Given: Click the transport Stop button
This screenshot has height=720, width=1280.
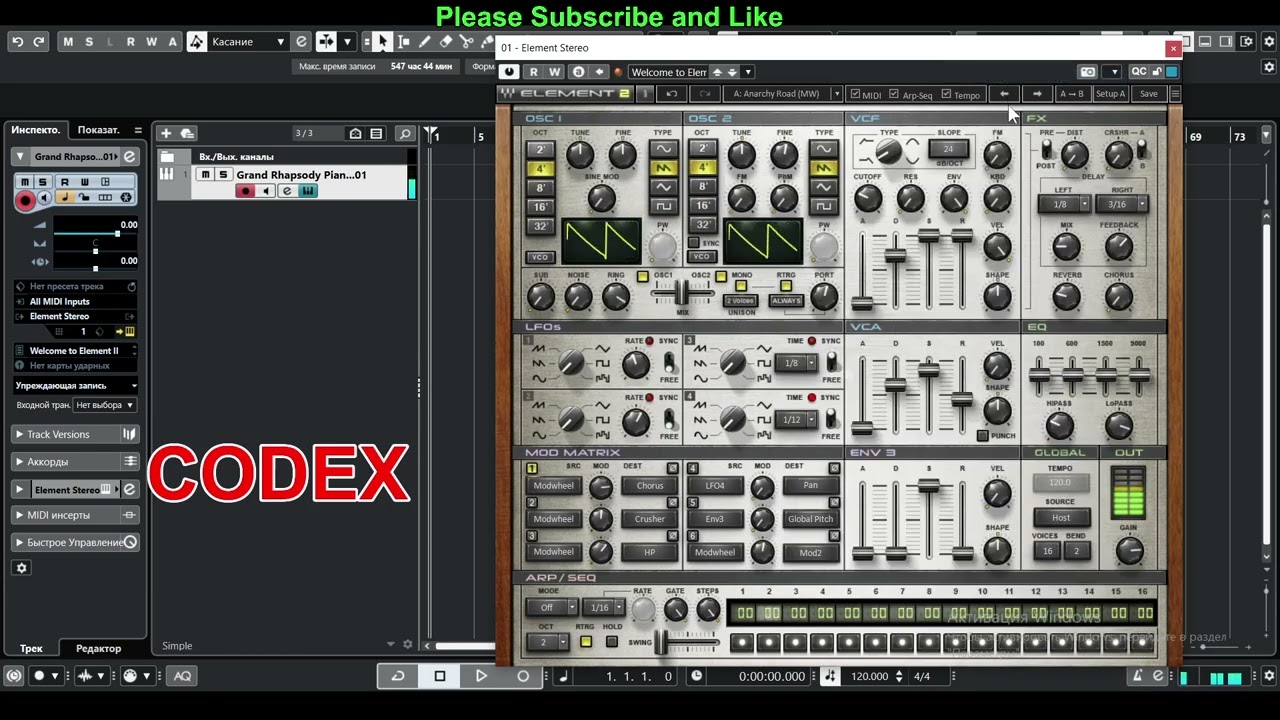Looking at the screenshot, I should 439,676.
